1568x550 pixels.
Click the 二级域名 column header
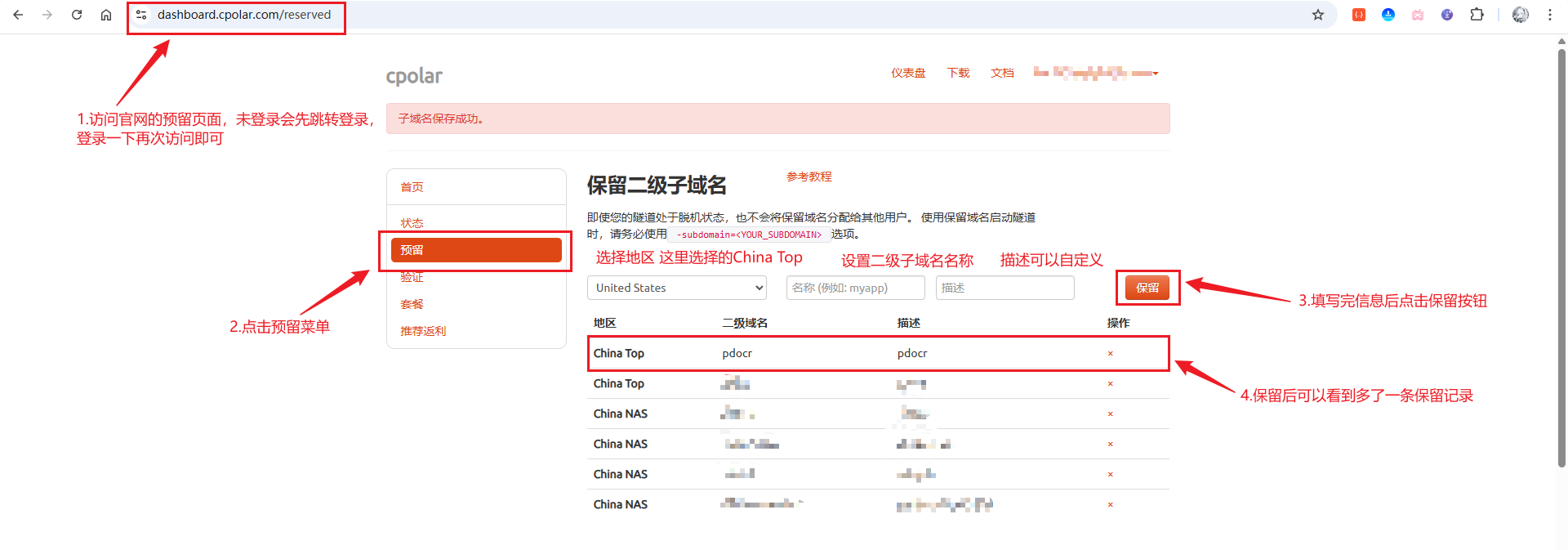[745, 323]
